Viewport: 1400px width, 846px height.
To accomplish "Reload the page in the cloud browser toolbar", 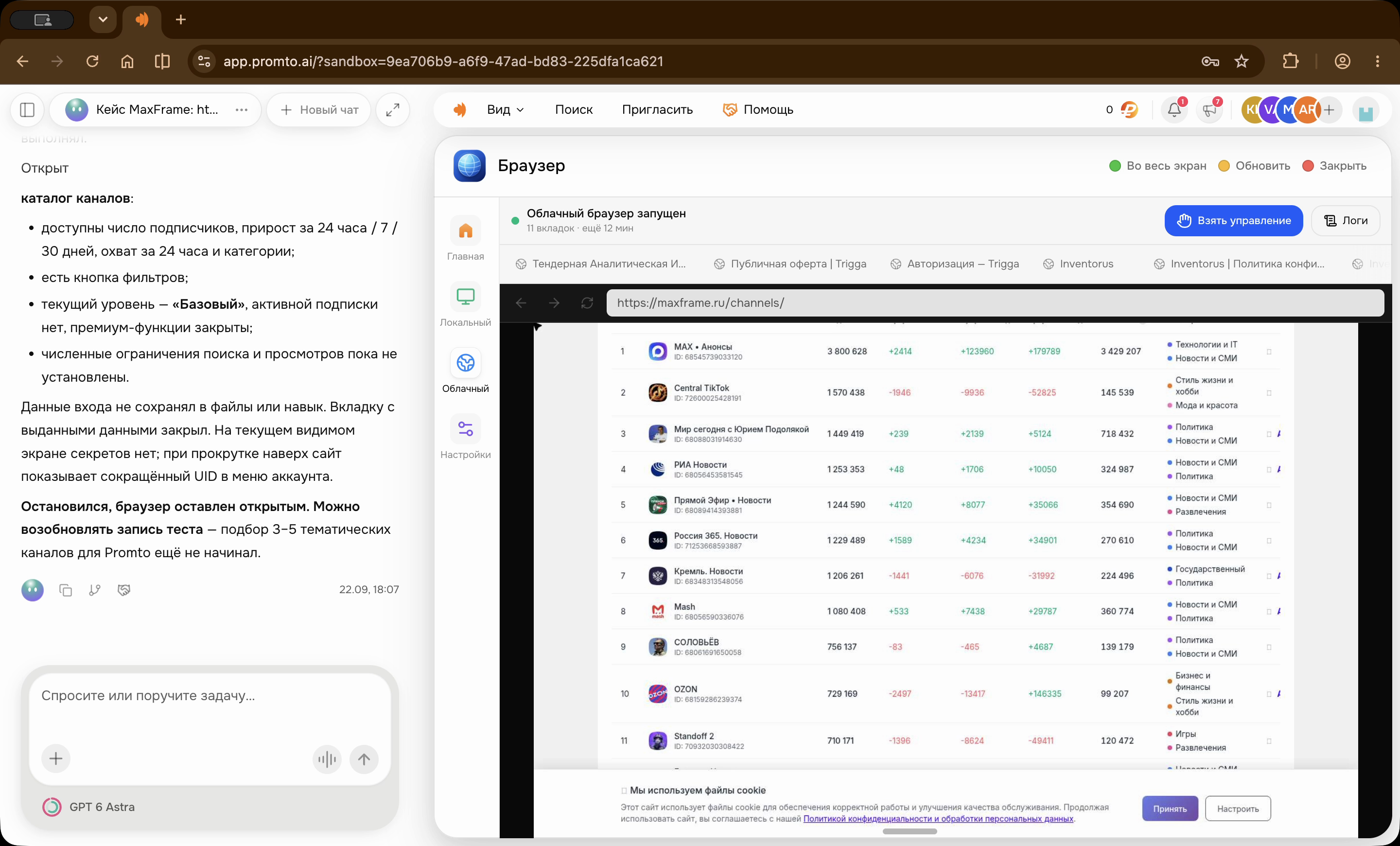I will click(x=587, y=303).
